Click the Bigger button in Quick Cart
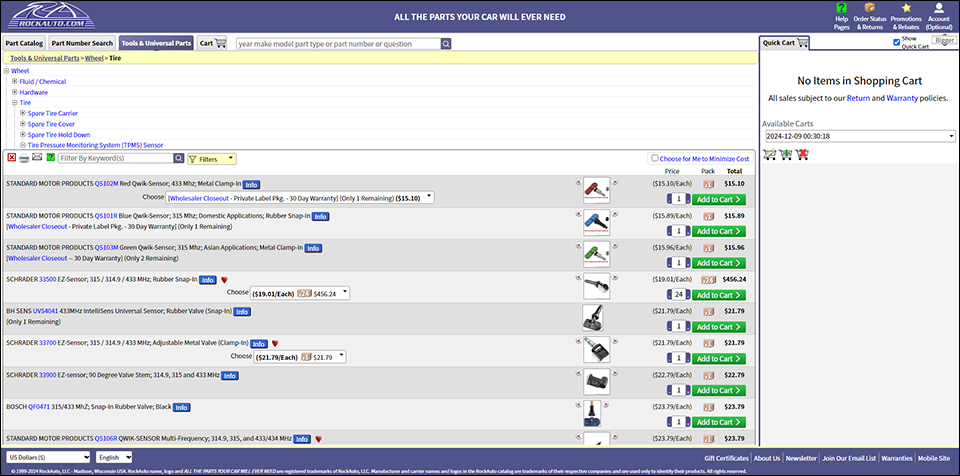Image resolution: width=960 pixels, height=476 pixels. pos(943,40)
